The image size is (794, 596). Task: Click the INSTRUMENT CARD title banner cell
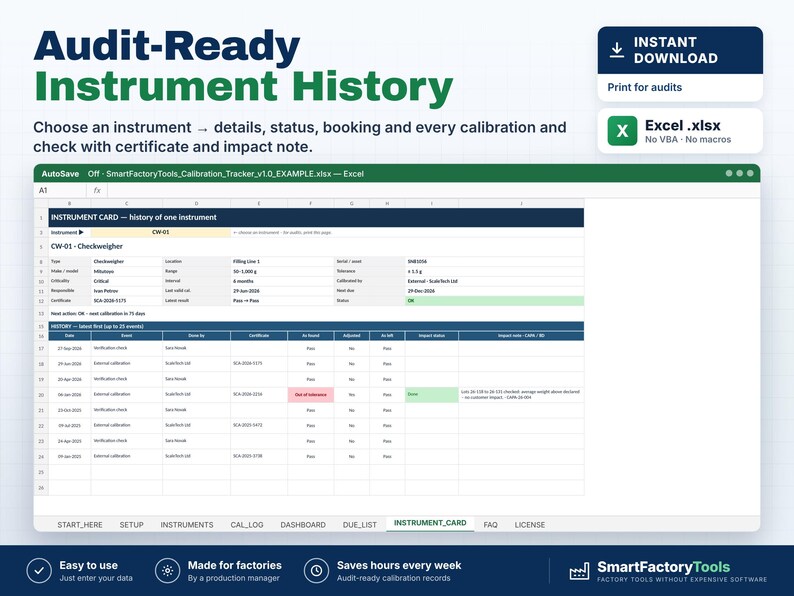(x=316, y=217)
